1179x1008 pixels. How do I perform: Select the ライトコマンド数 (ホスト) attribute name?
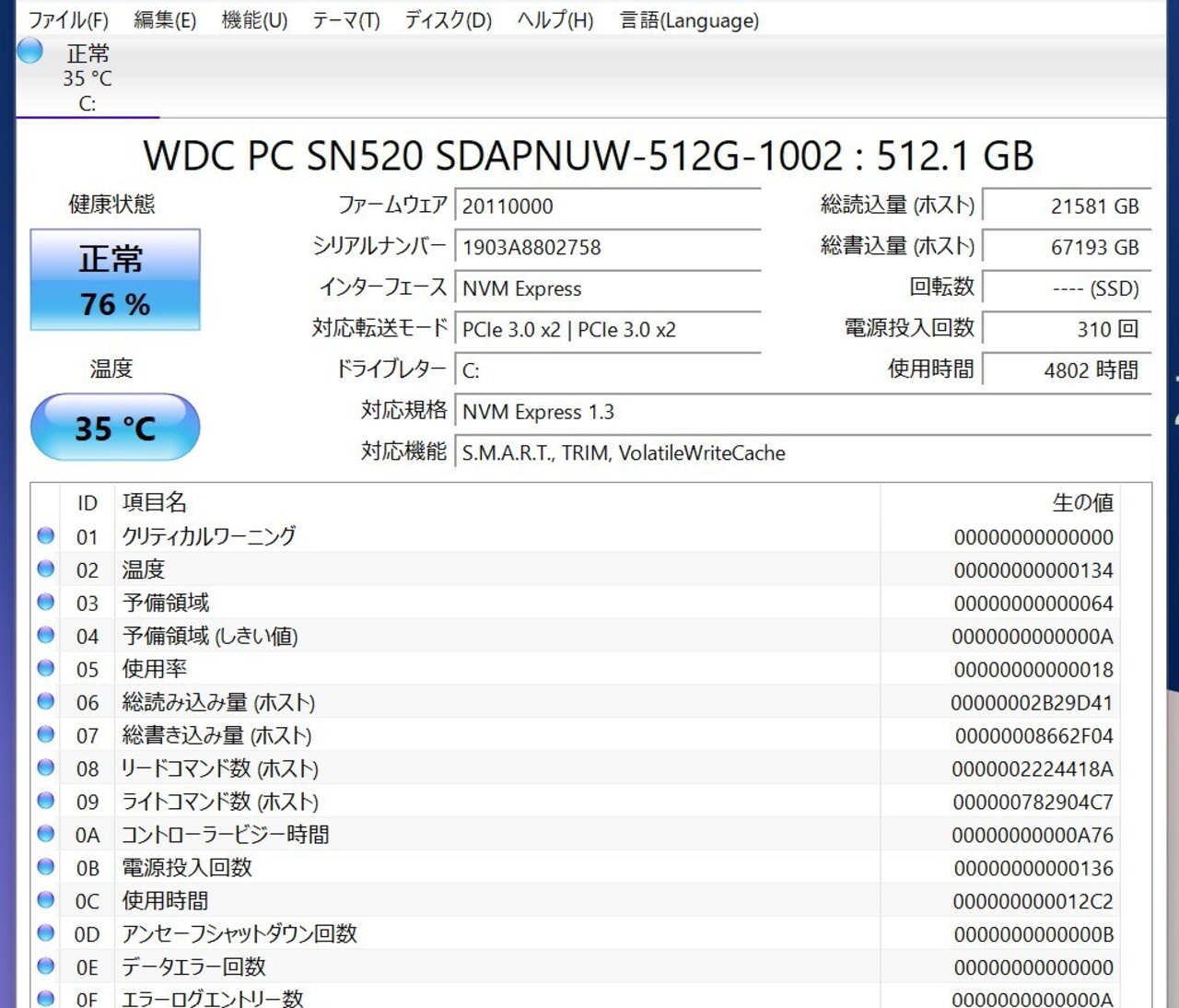(x=220, y=802)
